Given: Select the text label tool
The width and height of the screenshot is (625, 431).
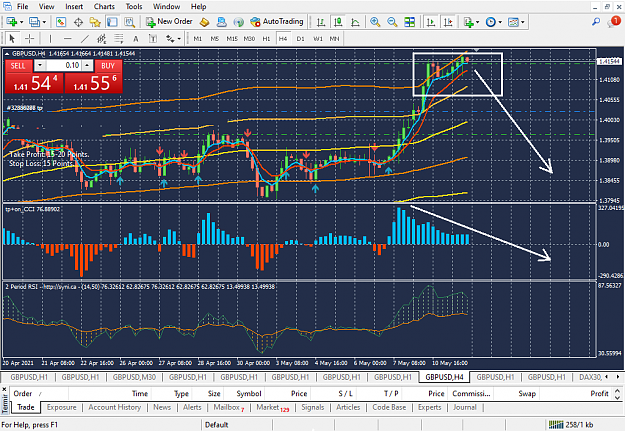Looking at the screenshot, I should coord(153,38).
